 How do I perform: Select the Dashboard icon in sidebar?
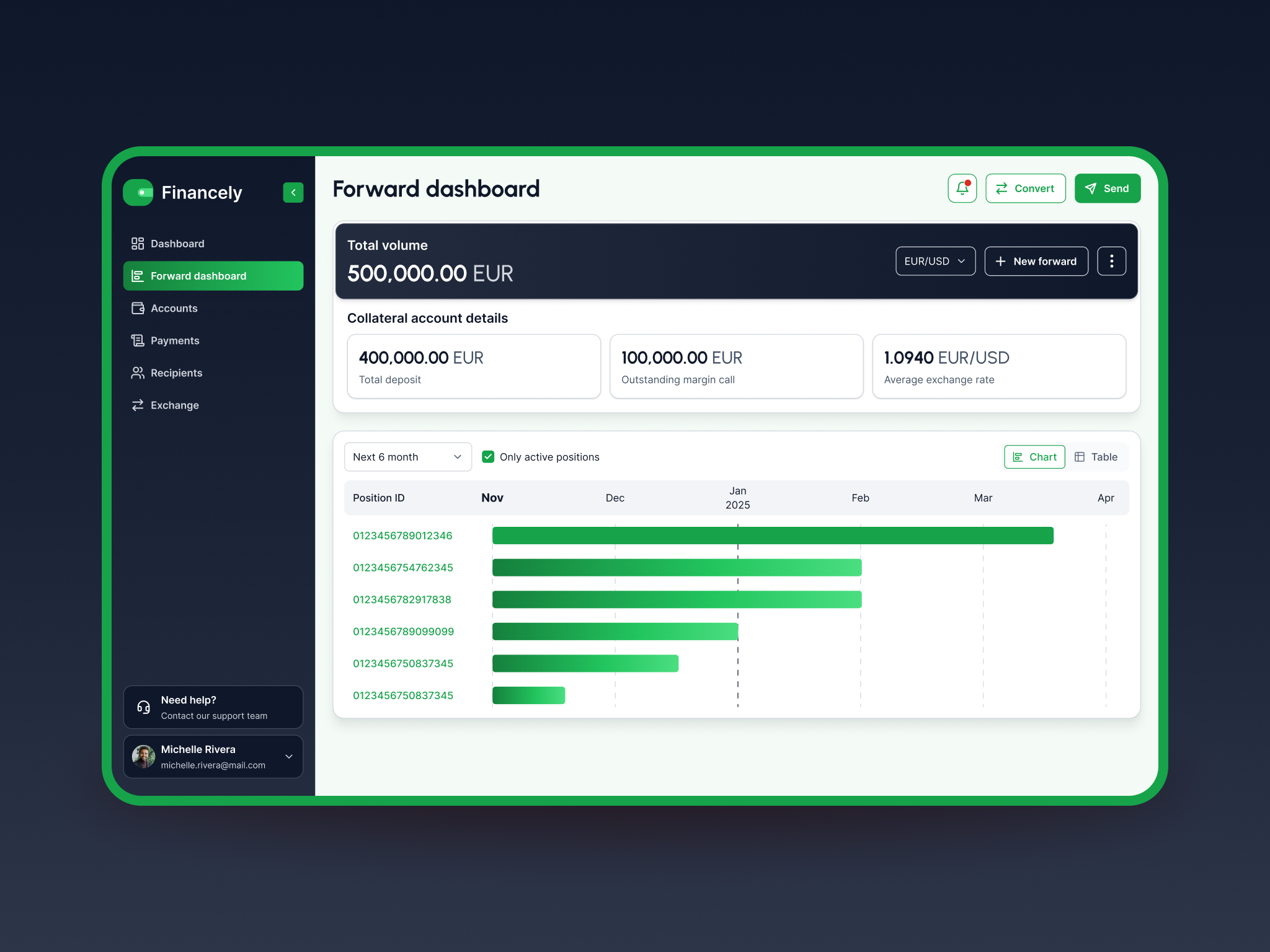(x=137, y=243)
